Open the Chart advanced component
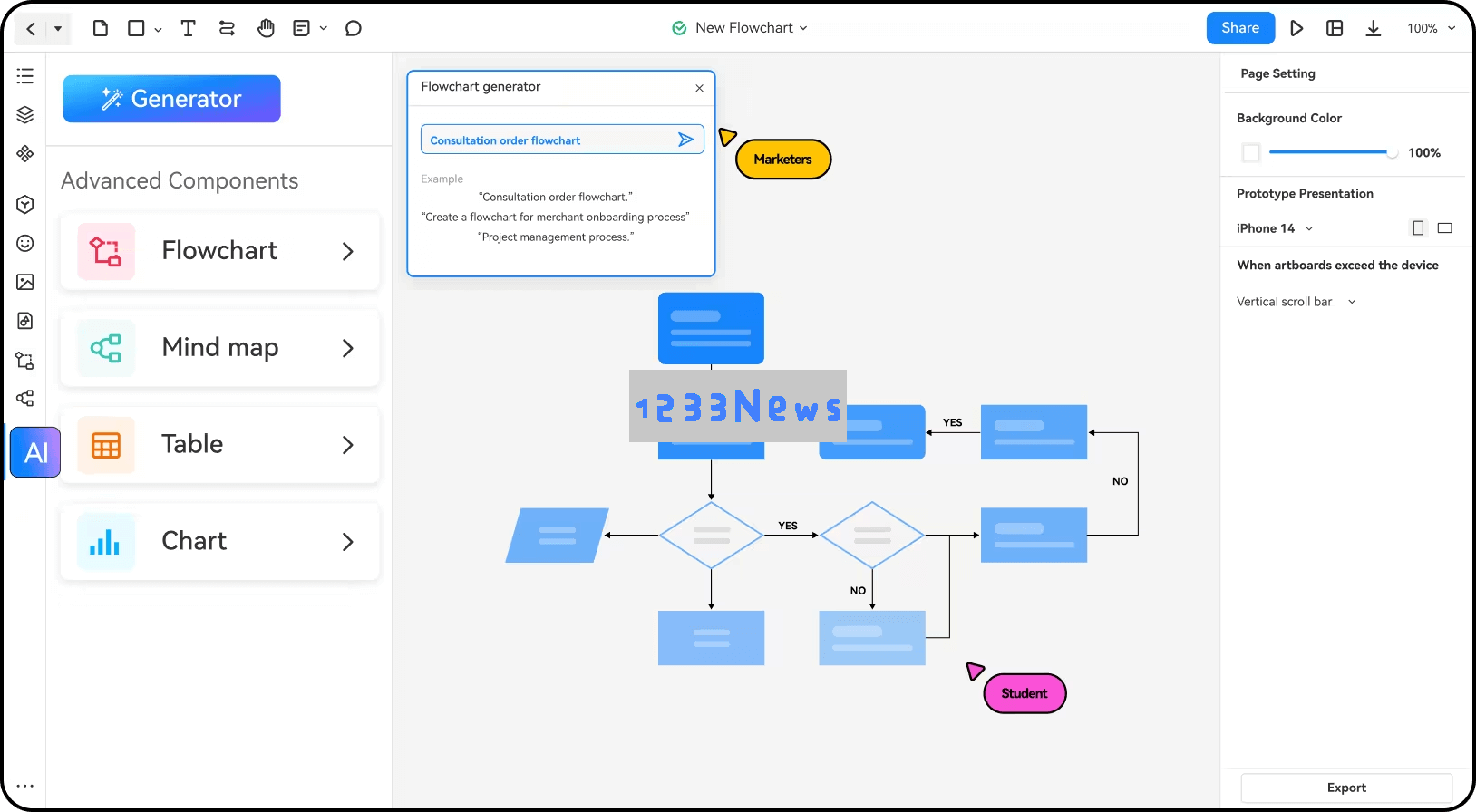 click(x=220, y=542)
